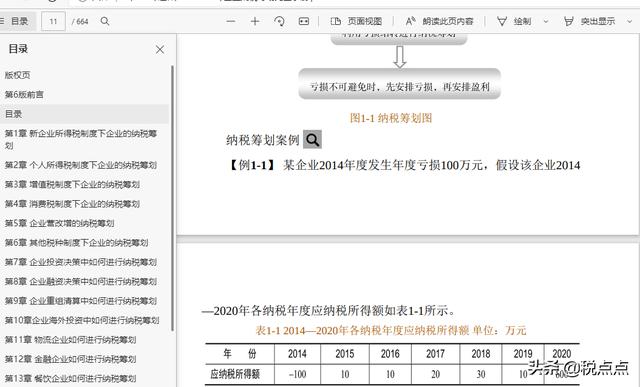
Task: Expand the 突出显示 highlight dropdown arrow
Action: 629,21
